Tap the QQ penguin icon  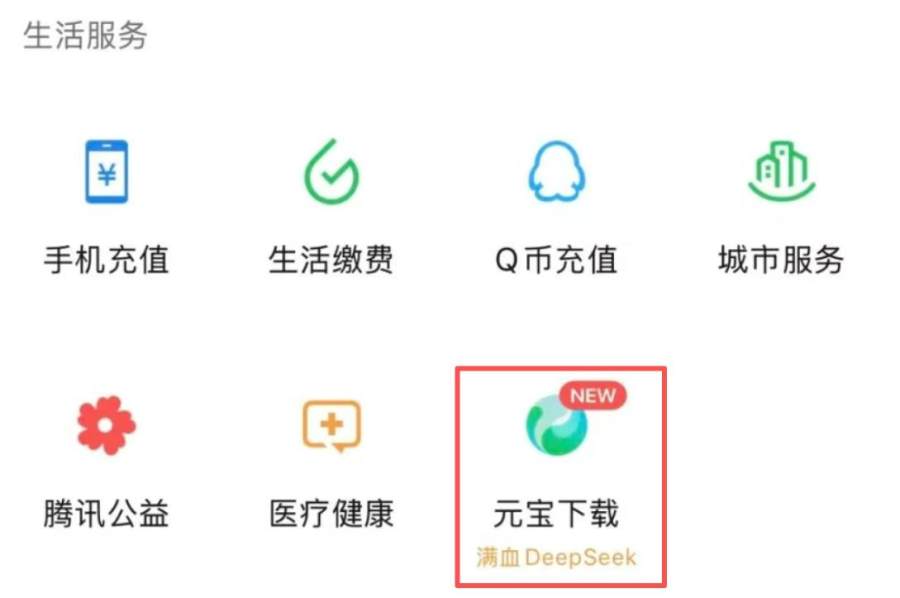pyautogui.click(x=556, y=171)
